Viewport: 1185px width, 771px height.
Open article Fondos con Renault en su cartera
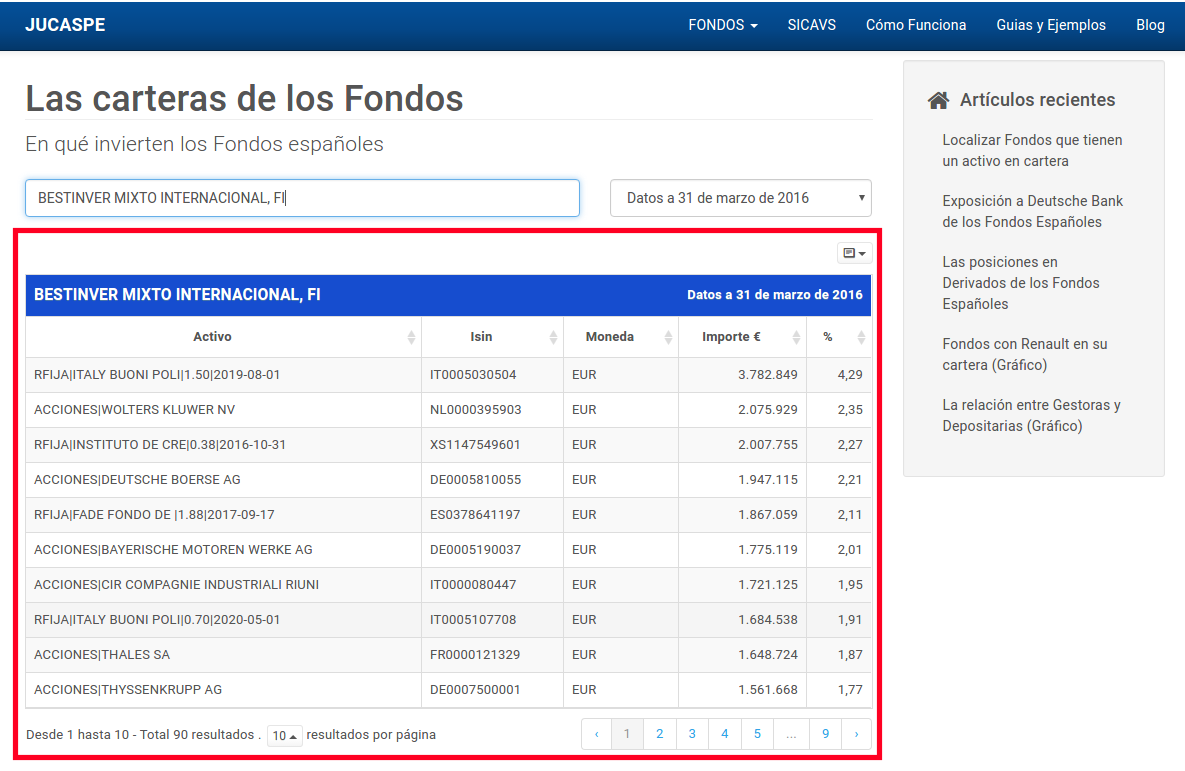(x=1025, y=355)
